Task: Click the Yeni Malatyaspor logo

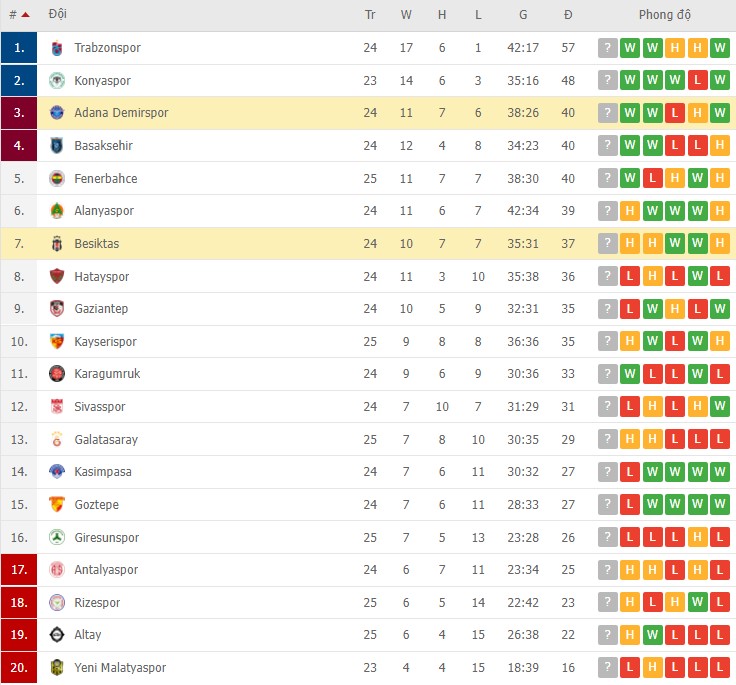Action: [57, 668]
